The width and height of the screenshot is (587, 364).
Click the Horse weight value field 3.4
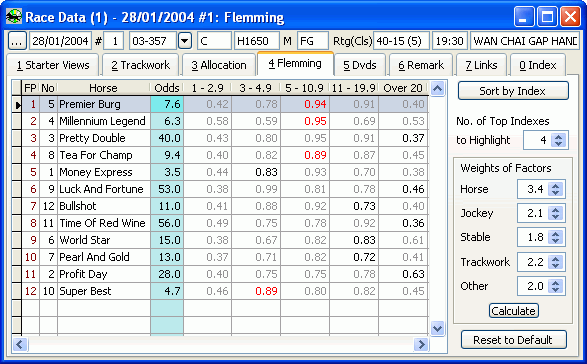pos(533,189)
